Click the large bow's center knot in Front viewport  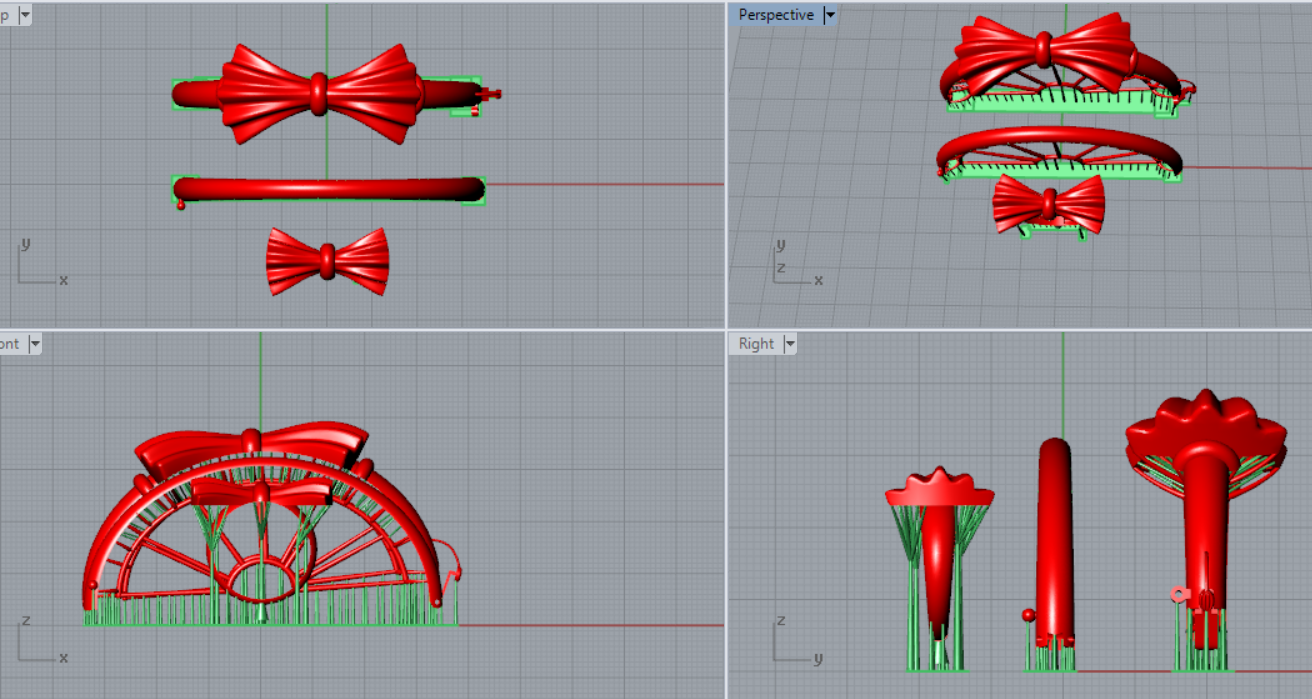[x=251, y=439]
